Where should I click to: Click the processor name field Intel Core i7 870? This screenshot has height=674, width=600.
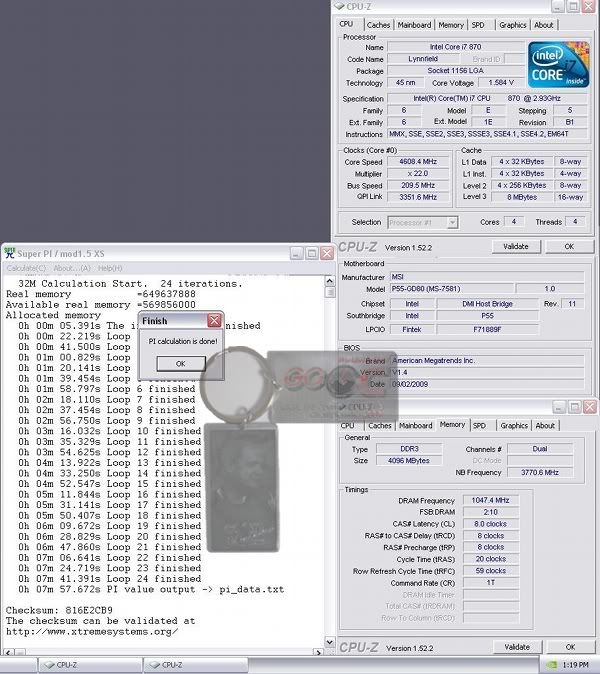coord(456,47)
